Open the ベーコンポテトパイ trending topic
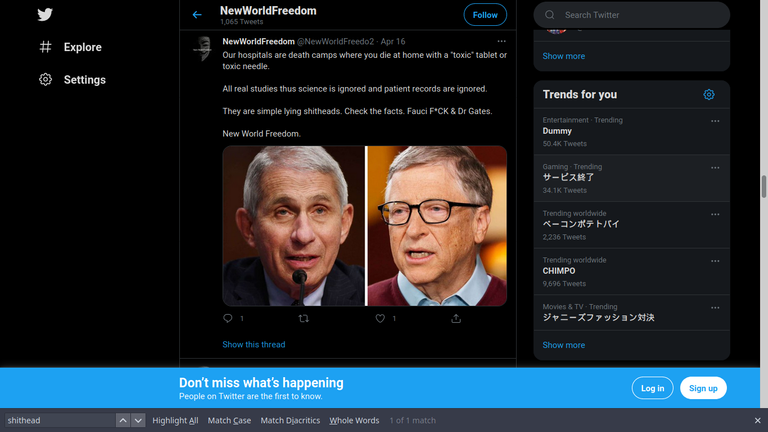Image resolution: width=768 pixels, height=432 pixels. click(632, 225)
